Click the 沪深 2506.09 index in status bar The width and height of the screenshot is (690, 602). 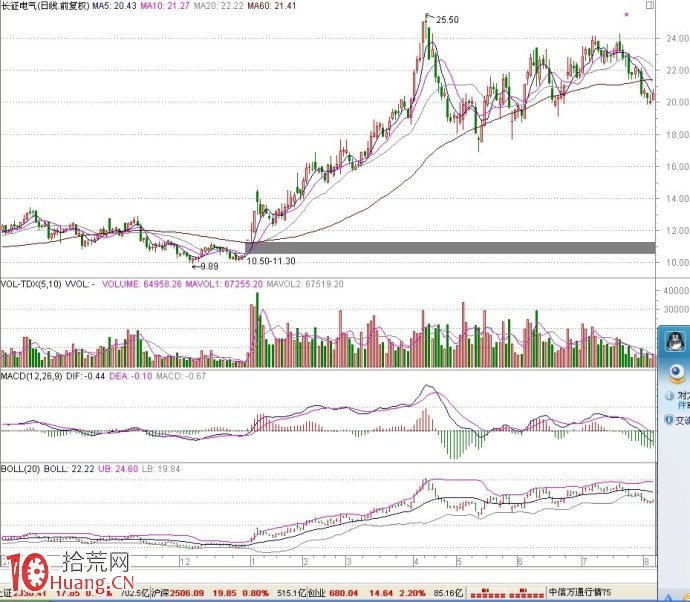tap(177, 593)
